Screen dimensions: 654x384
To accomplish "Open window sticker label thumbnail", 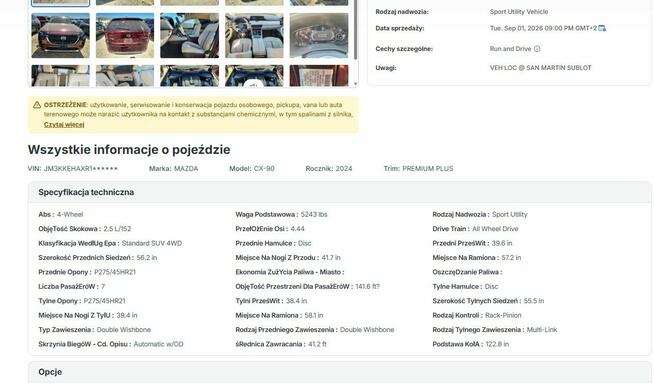I will tap(319, 75).
